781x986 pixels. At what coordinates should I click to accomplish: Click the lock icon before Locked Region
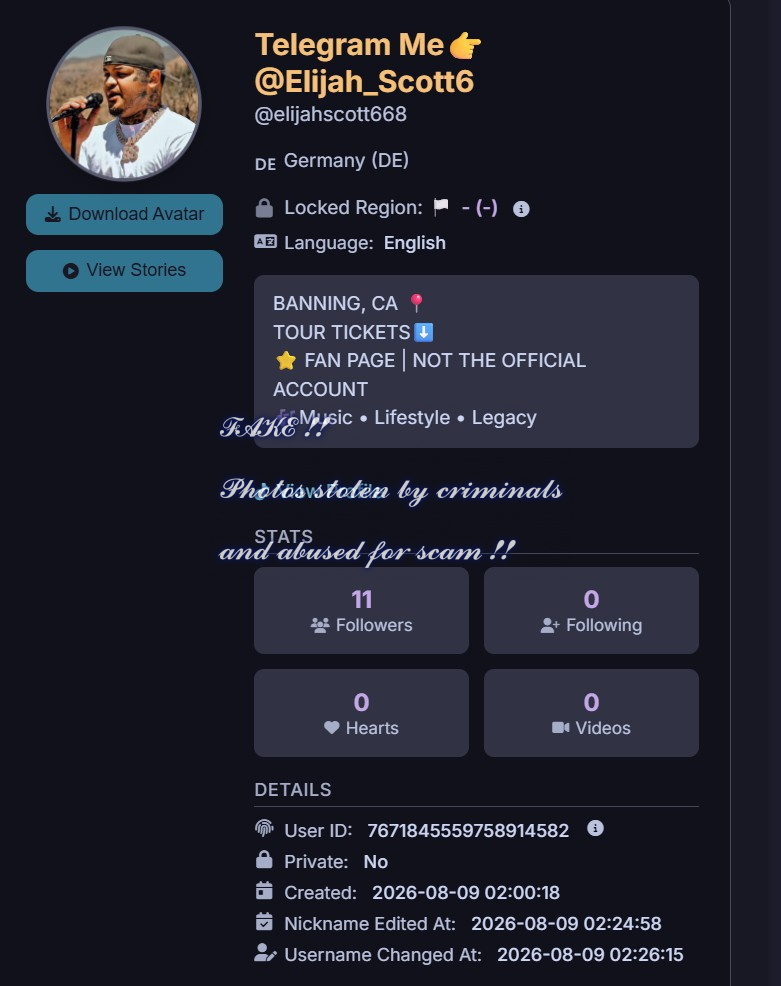pyautogui.click(x=264, y=208)
